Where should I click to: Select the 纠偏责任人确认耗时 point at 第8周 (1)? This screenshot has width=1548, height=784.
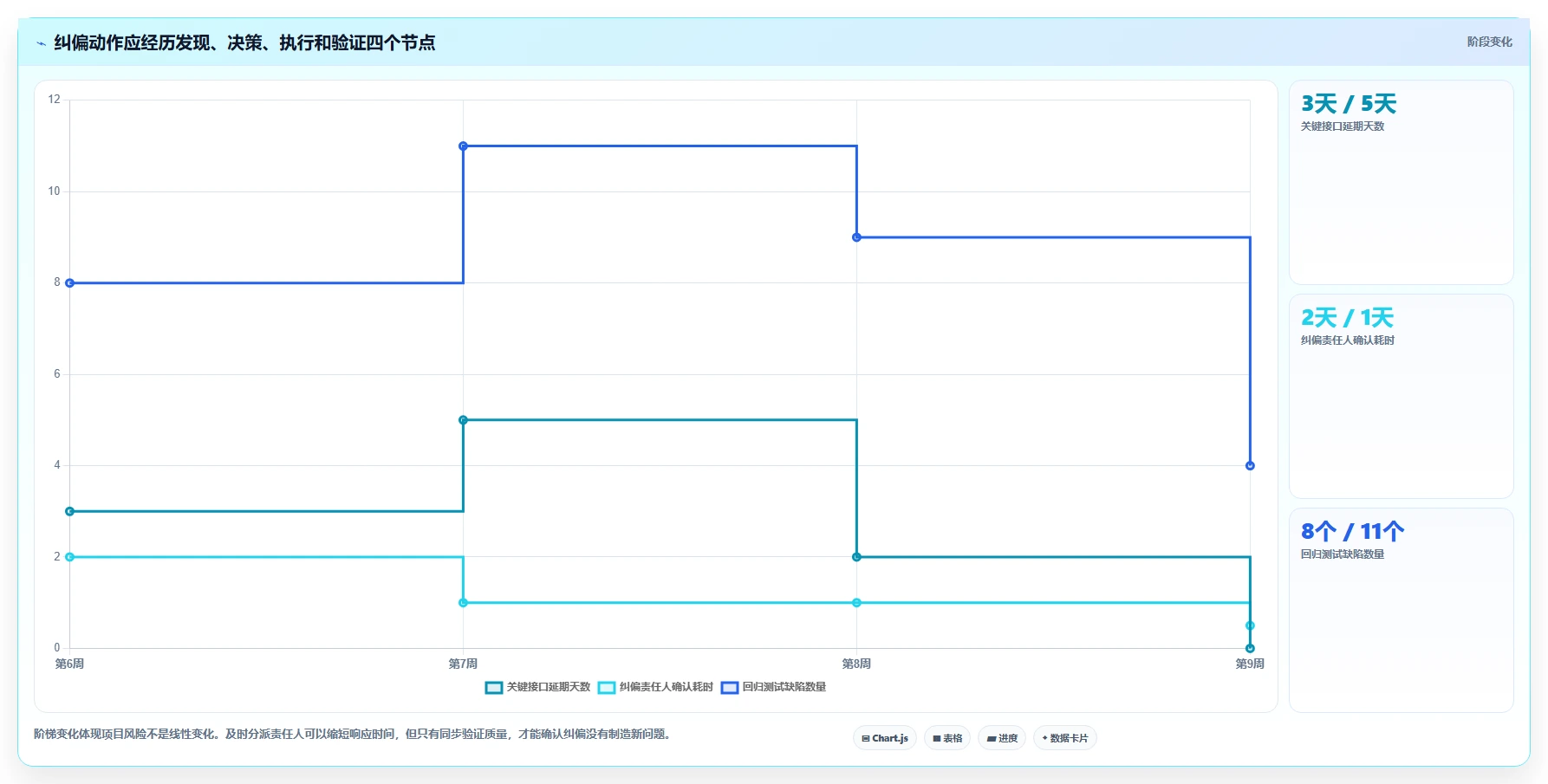[x=856, y=603]
